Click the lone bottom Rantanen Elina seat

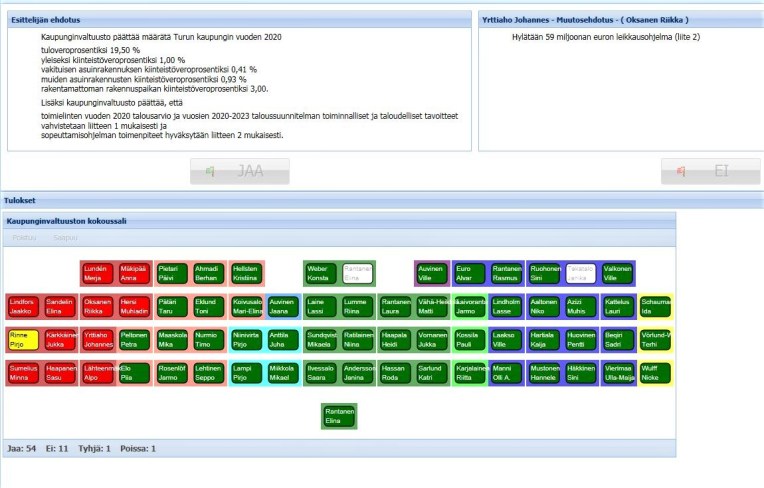(x=338, y=416)
